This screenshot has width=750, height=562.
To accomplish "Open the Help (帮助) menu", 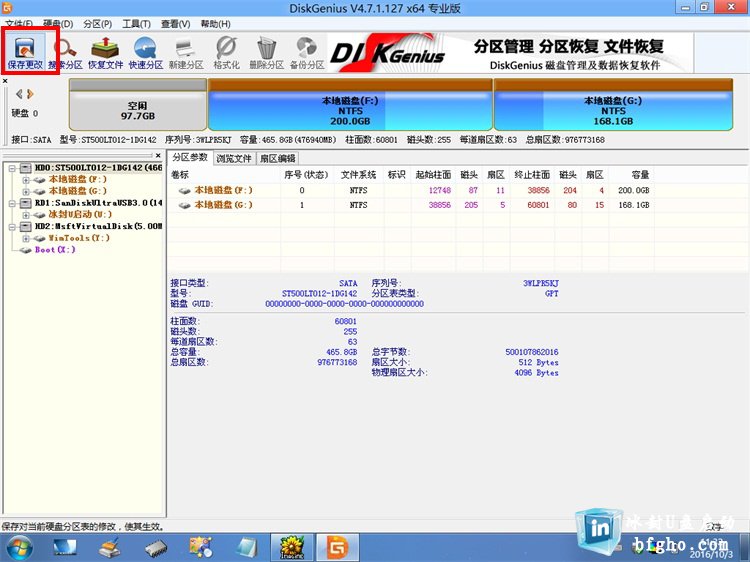I will tap(215, 23).
